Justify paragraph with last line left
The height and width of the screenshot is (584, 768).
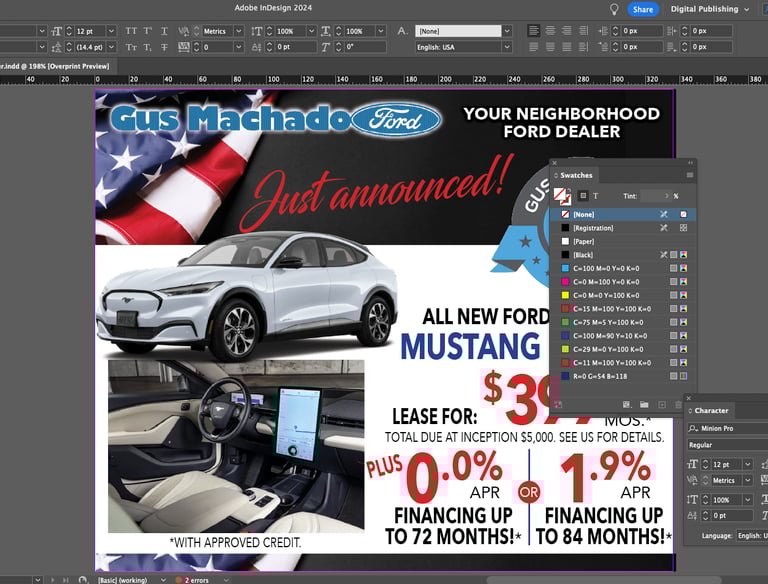pyautogui.click(x=534, y=47)
